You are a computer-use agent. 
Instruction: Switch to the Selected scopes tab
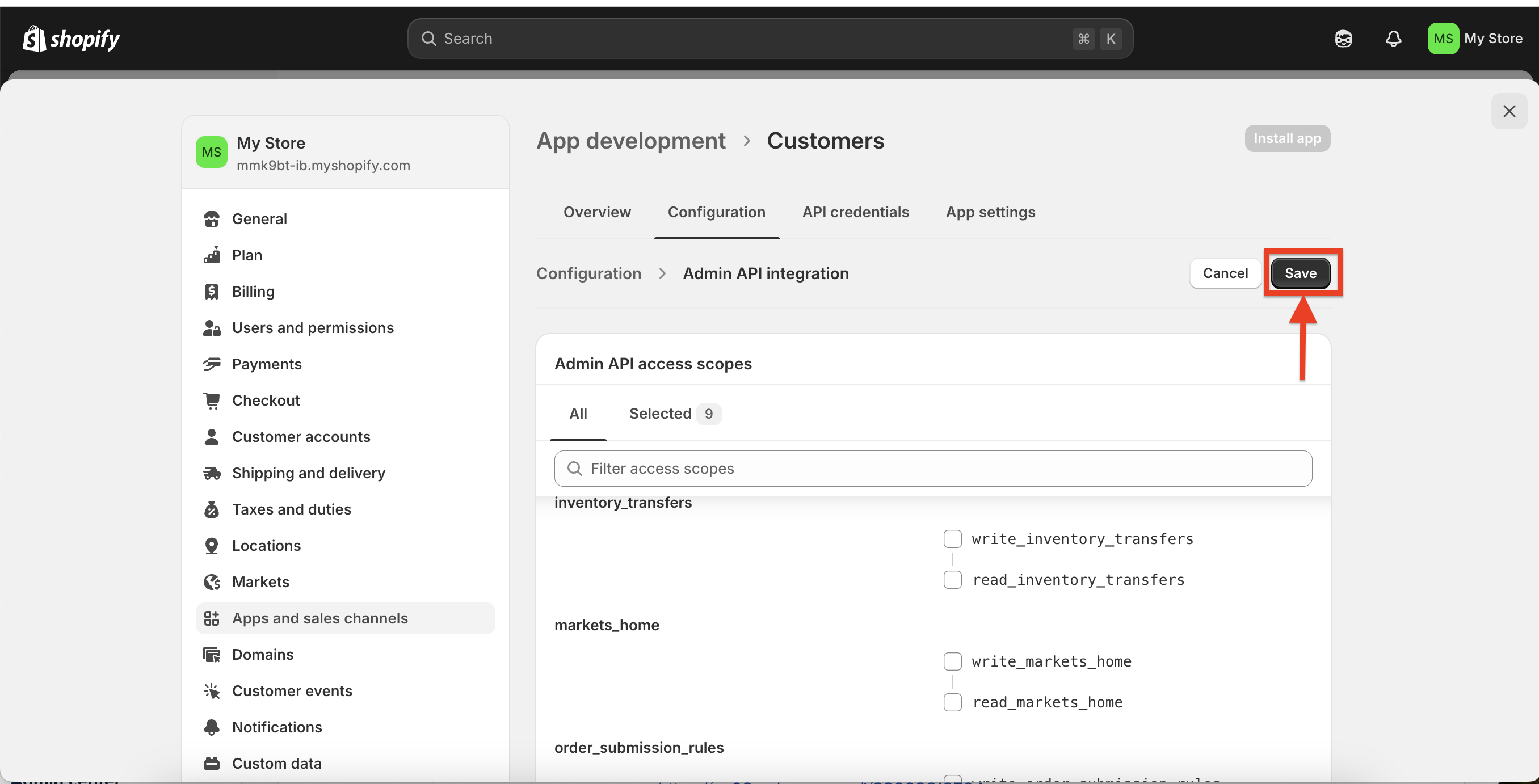pyautogui.click(x=674, y=413)
